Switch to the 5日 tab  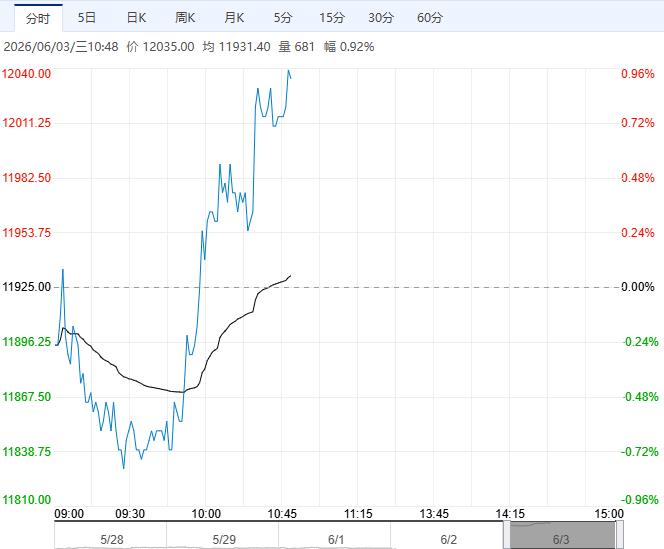[87, 18]
